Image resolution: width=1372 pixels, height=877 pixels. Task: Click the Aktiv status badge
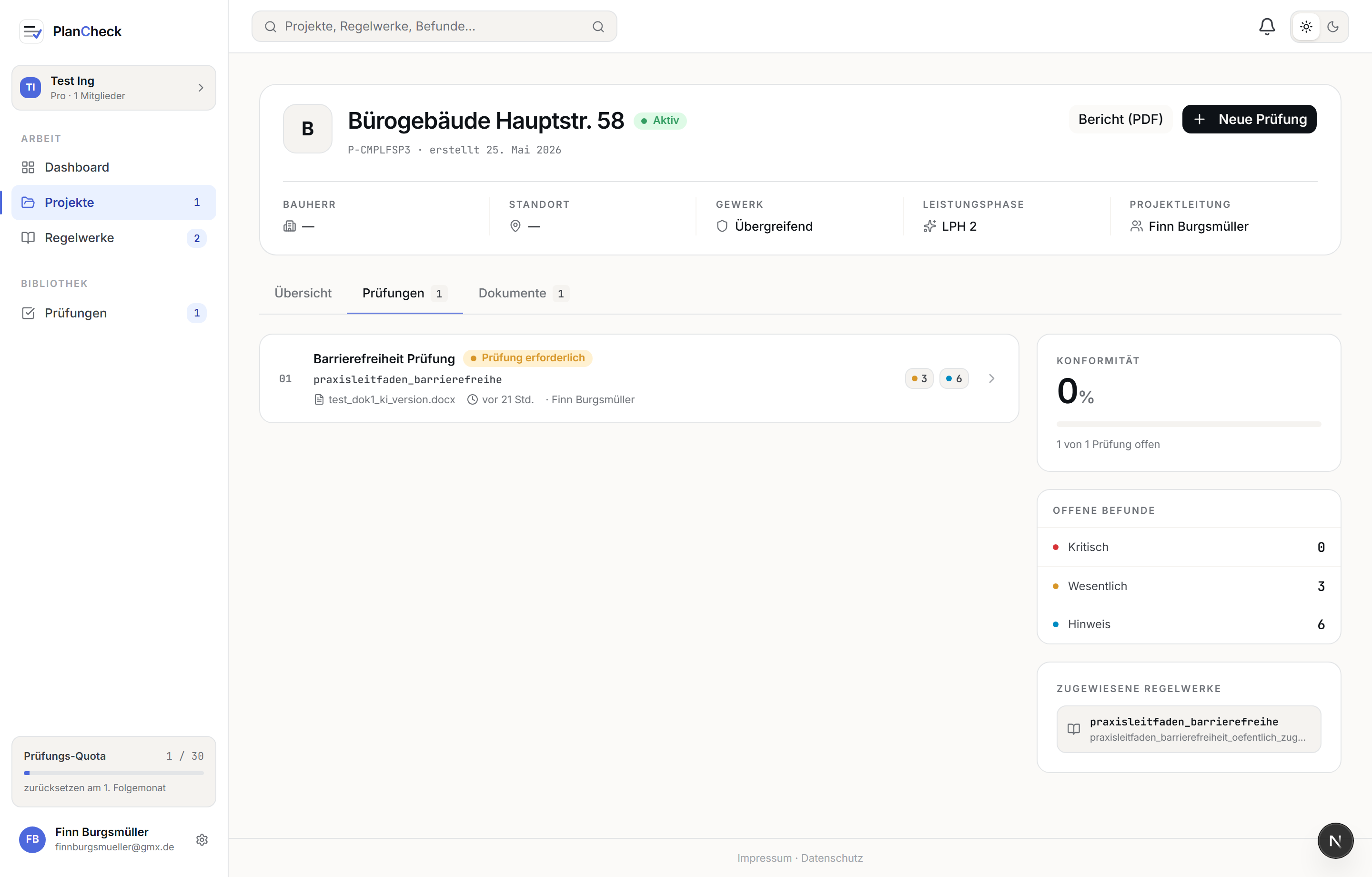660,120
